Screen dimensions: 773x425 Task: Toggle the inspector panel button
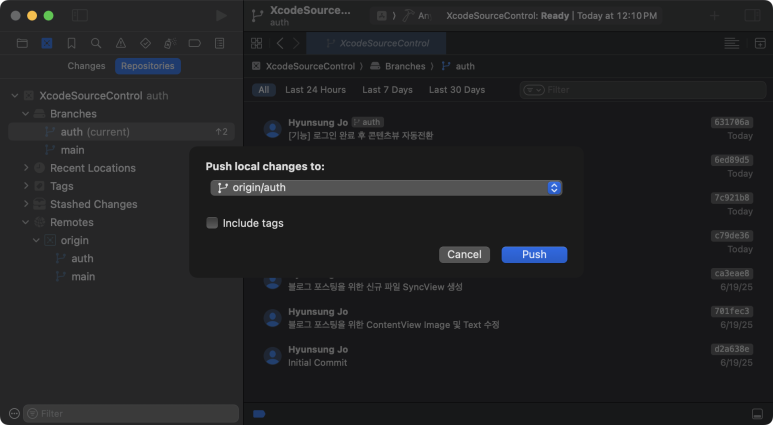(x=752, y=15)
